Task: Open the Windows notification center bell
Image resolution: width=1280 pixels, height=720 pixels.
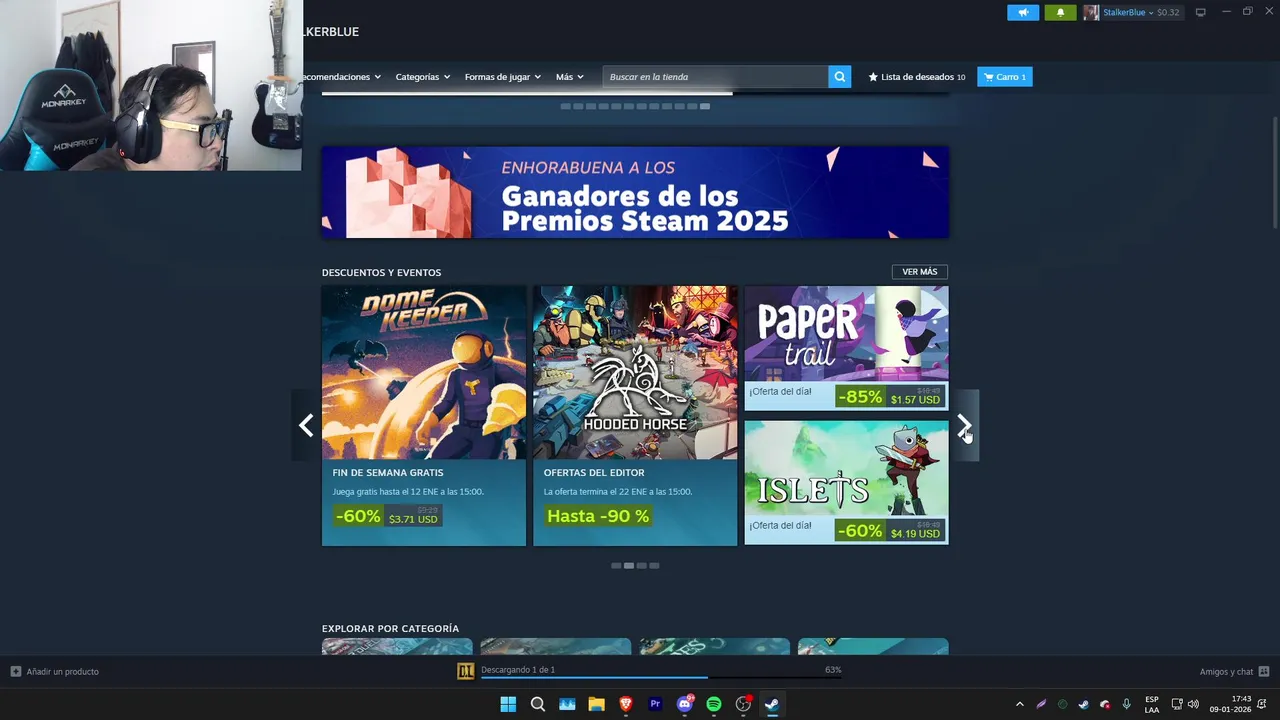Action: pyautogui.click(x=1262, y=704)
